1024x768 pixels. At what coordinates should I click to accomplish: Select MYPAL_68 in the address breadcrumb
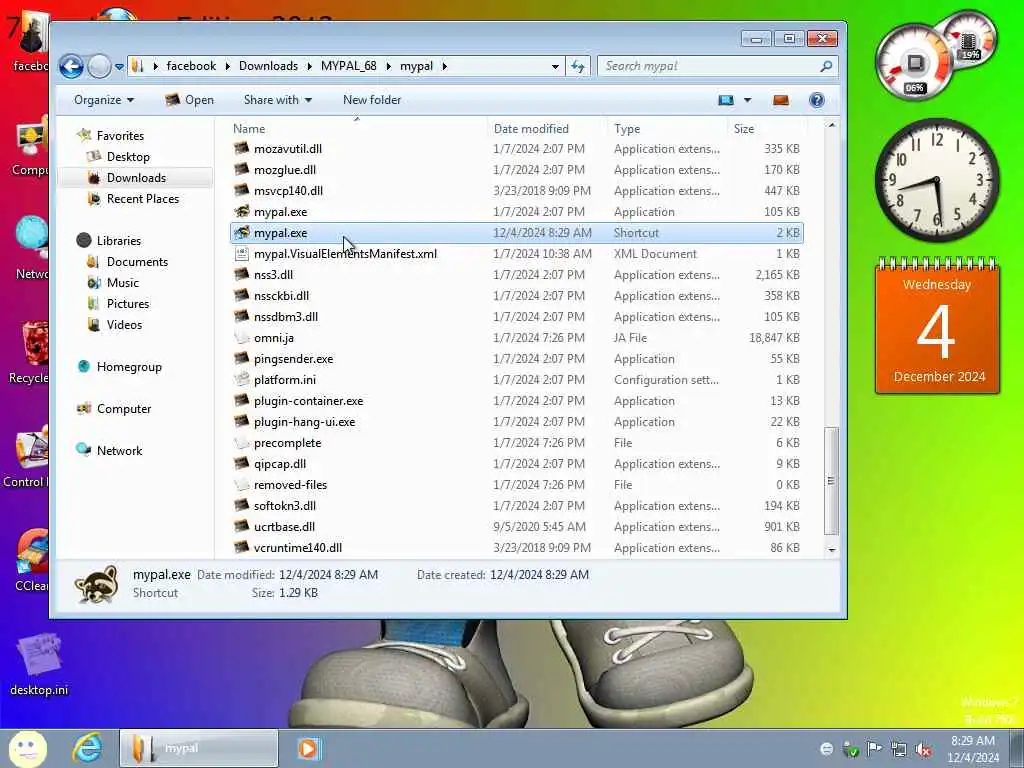[x=348, y=66]
